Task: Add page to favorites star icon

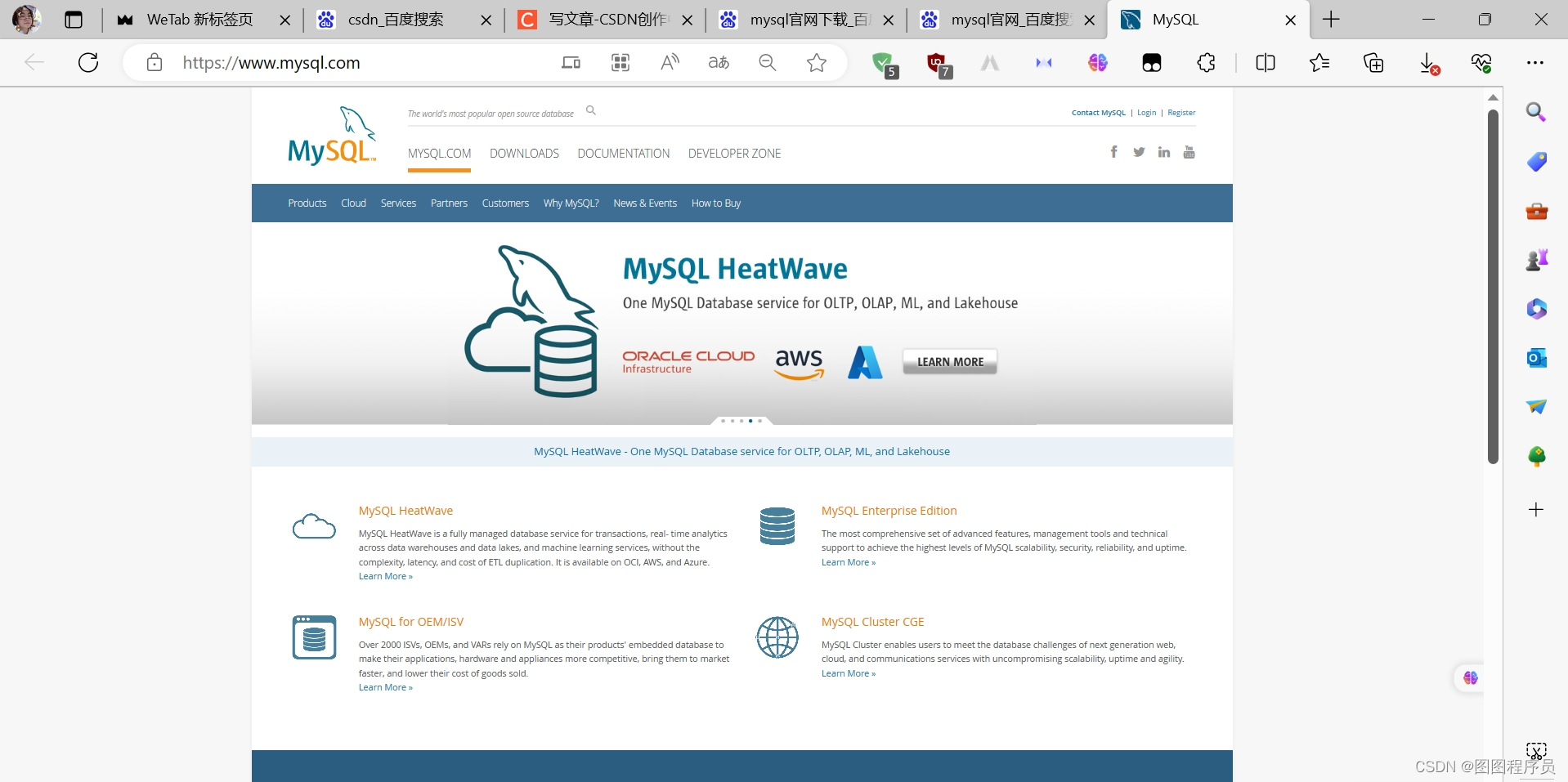Action: 817,63
